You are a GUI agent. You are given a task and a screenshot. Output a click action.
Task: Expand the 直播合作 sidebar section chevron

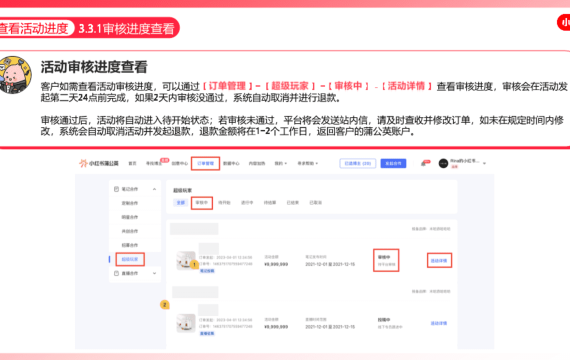coord(154,273)
